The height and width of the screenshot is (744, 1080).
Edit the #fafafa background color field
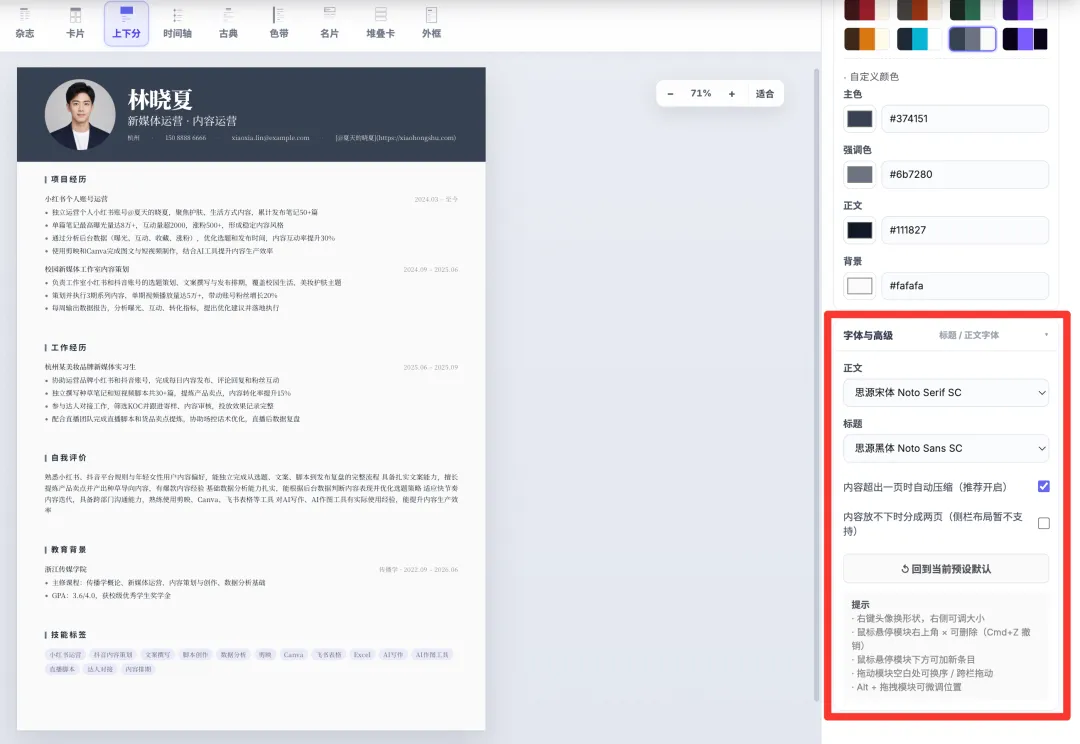965,286
